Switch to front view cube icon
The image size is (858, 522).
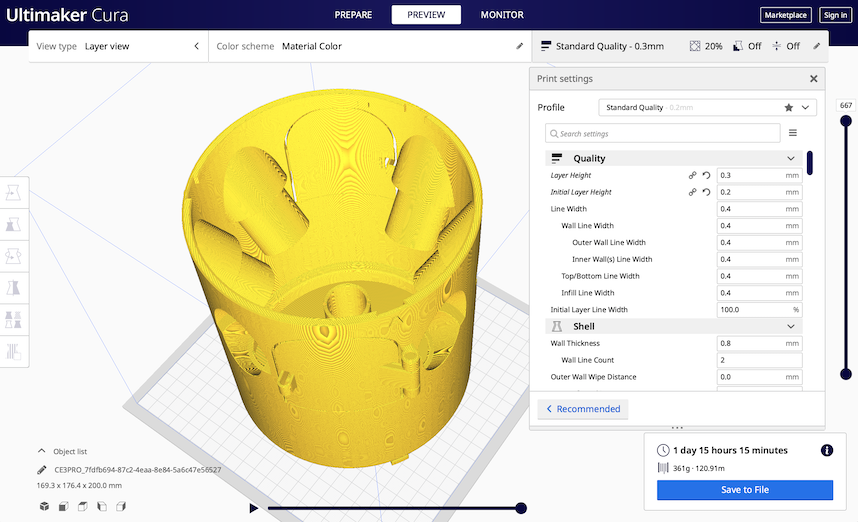pyautogui.click(x=63, y=506)
